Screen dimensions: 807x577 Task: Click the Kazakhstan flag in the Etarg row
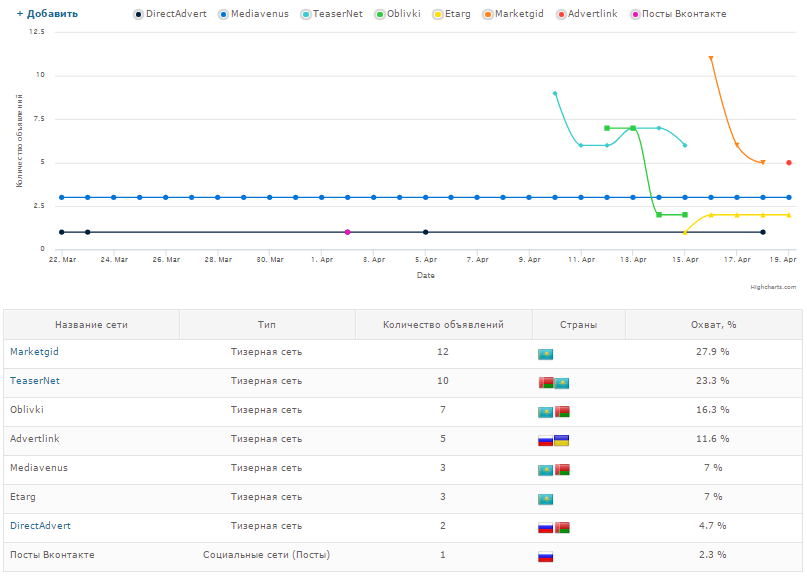(546, 499)
